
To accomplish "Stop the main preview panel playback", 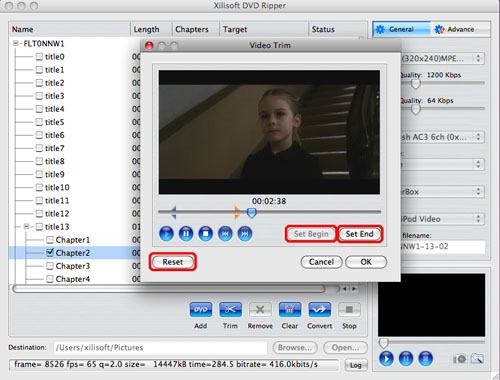I will point(426,359).
